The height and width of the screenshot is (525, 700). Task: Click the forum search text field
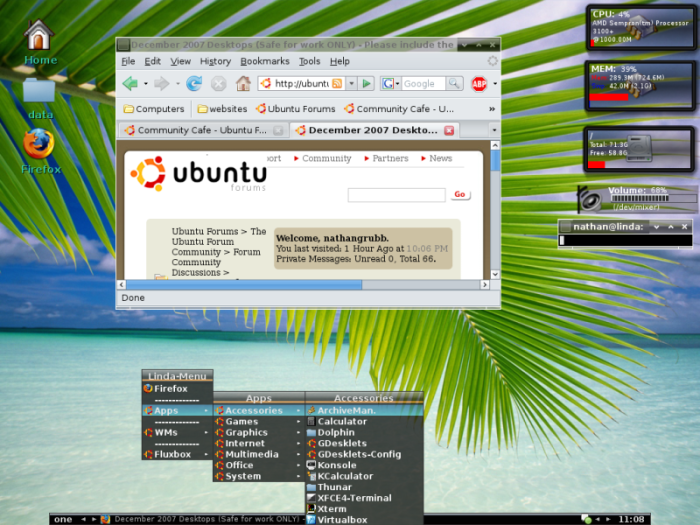(396, 195)
